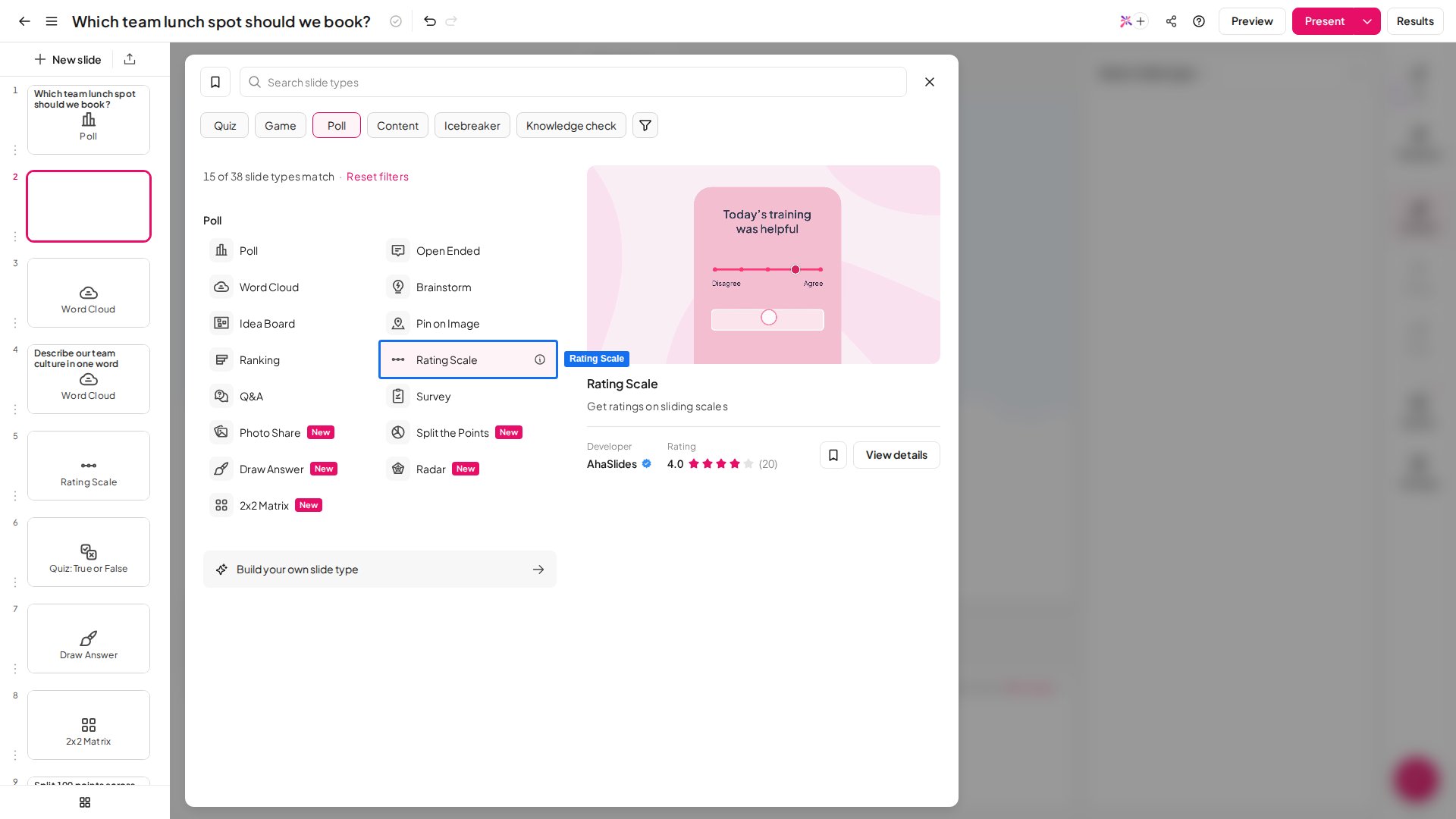Choose the Survey slide type
Screen dimensions: 1456x819
click(469, 396)
